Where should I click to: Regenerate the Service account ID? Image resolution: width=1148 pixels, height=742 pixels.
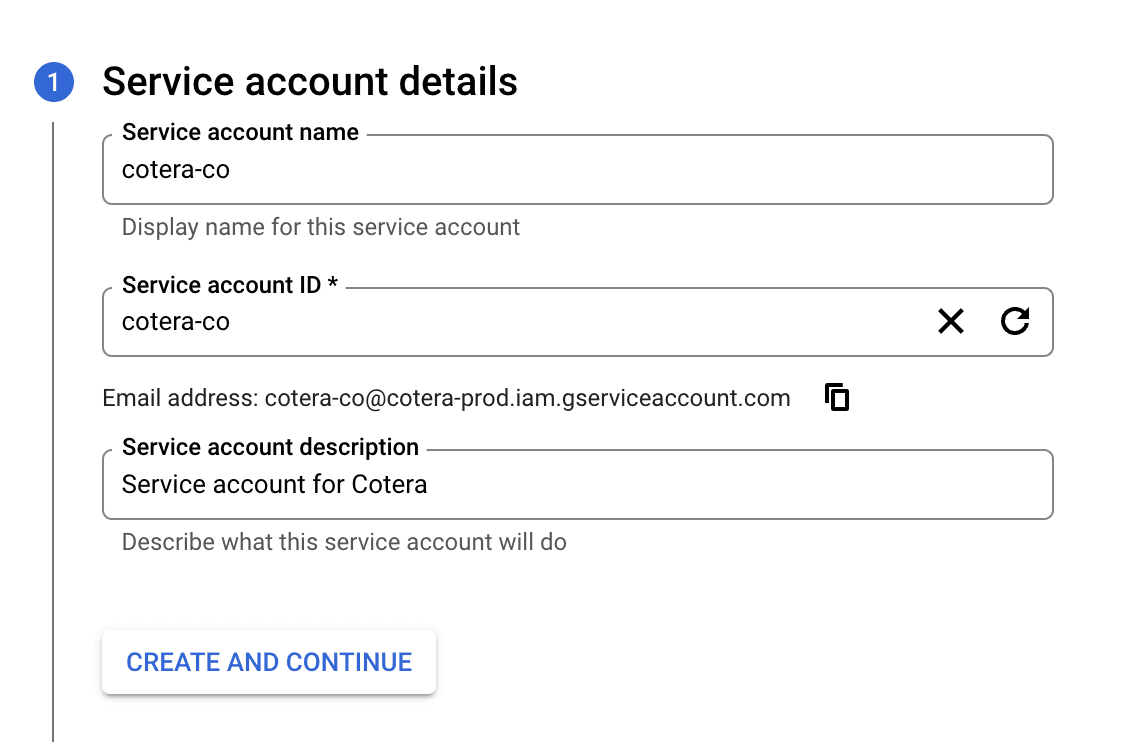1015,321
